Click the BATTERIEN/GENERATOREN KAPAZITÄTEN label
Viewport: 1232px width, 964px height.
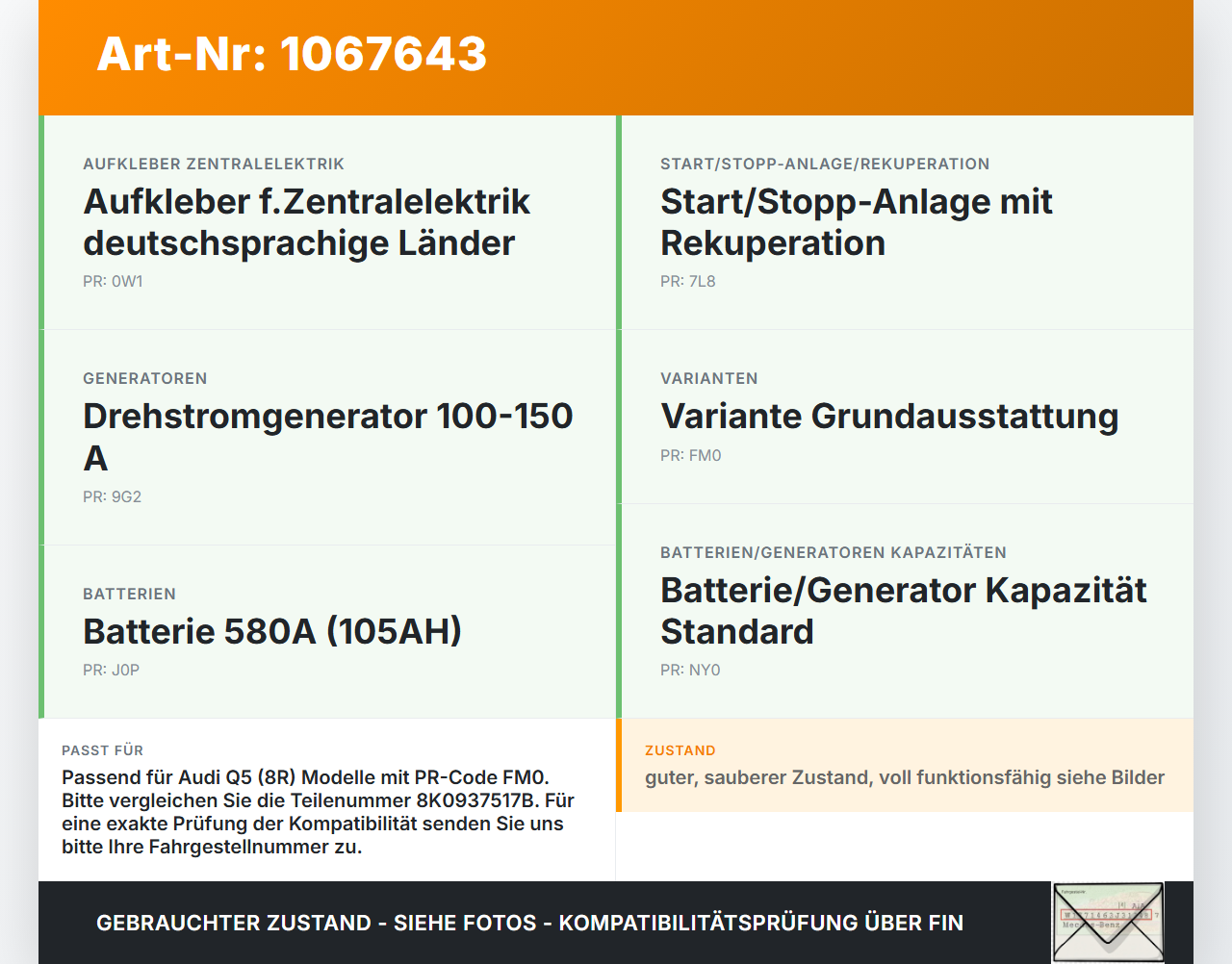834,553
